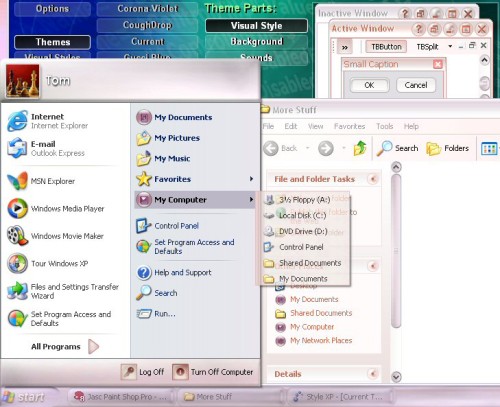Screen dimensions: 500x407
Task: Launch Tour Windows XP
Action: [x=48, y=263]
